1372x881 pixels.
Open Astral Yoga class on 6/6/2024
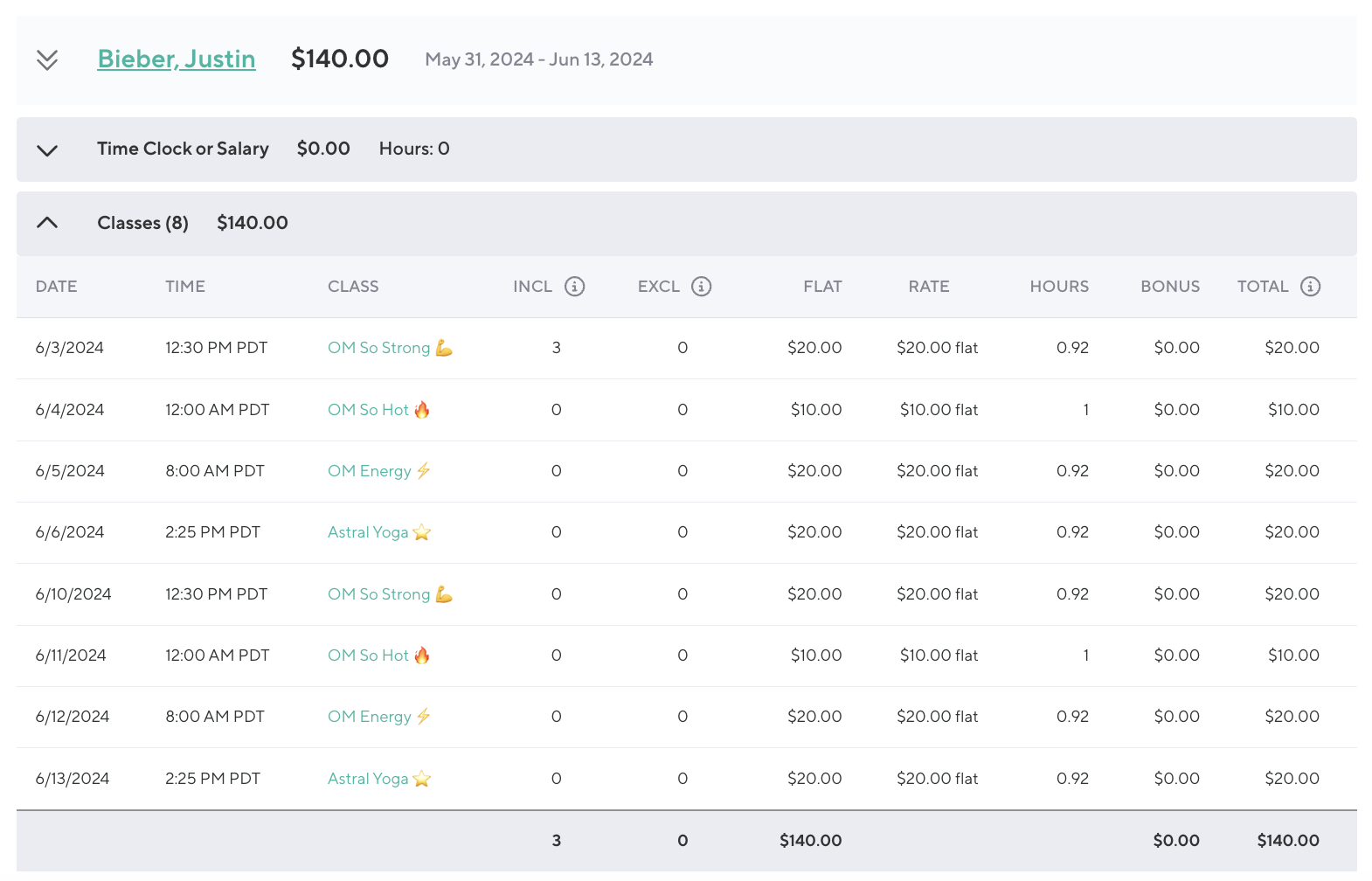click(368, 532)
